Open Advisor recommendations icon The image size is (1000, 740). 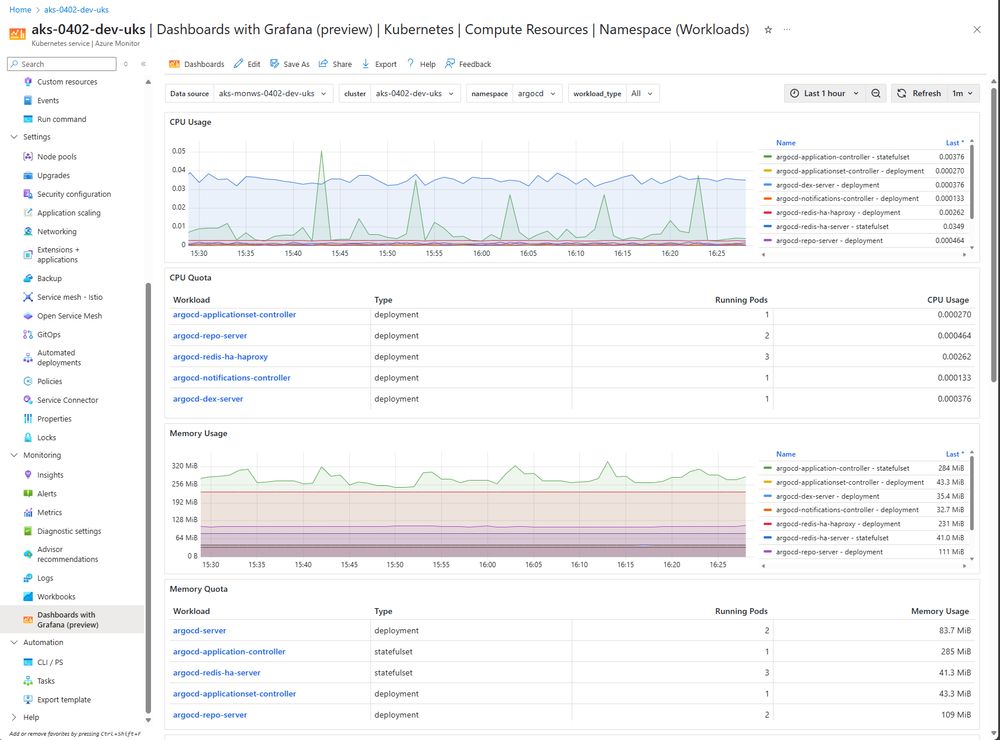[x=27, y=554]
